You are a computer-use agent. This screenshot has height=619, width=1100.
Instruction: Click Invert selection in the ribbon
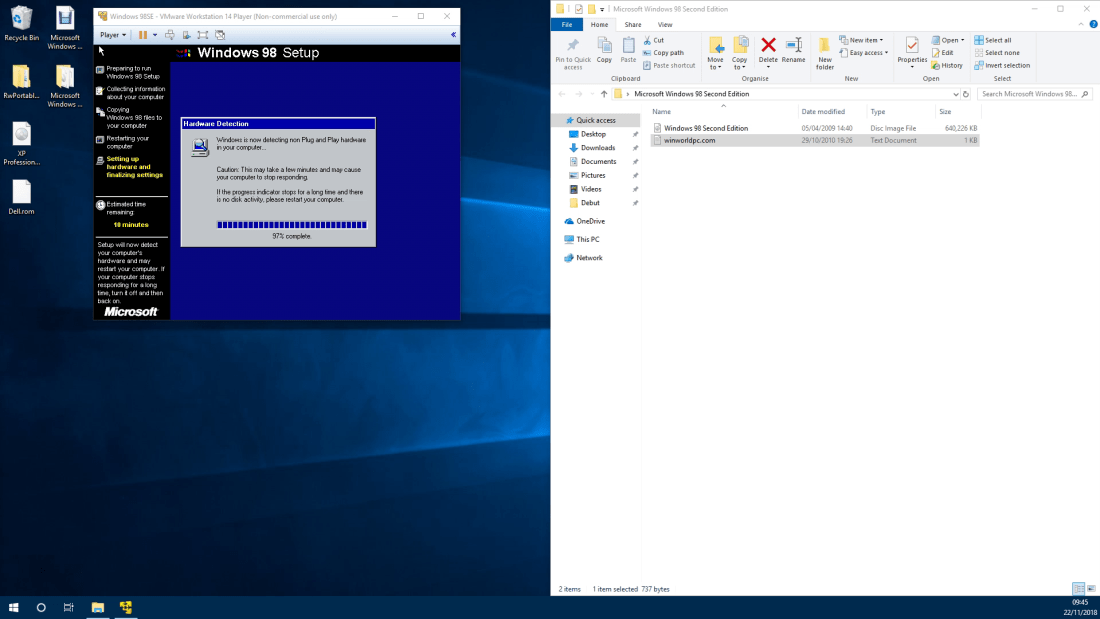(x=1002, y=65)
